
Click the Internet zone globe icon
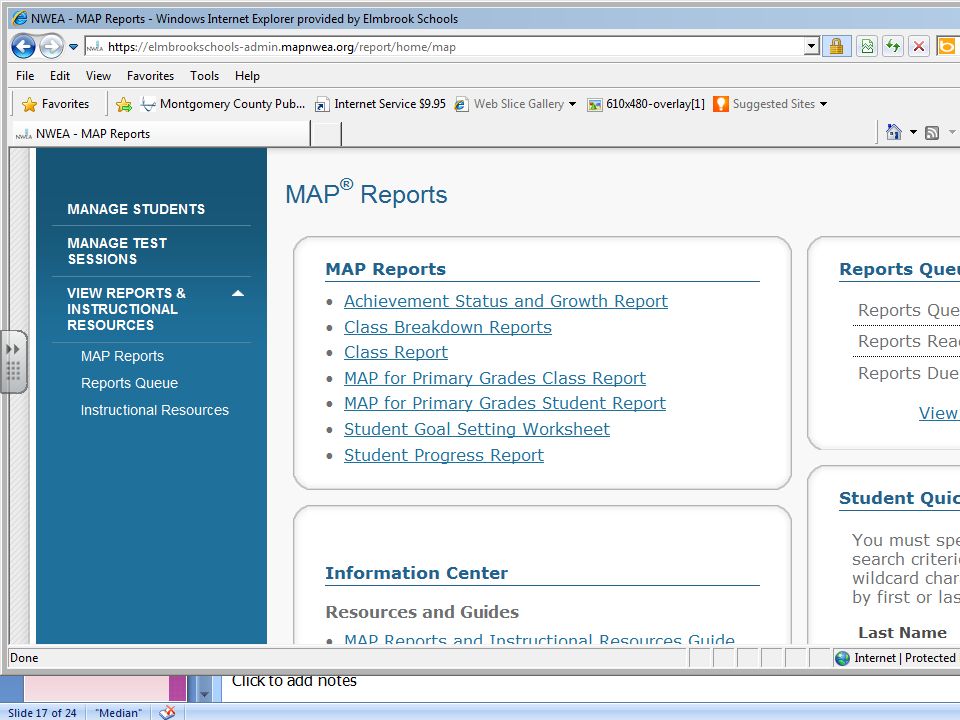point(842,658)
